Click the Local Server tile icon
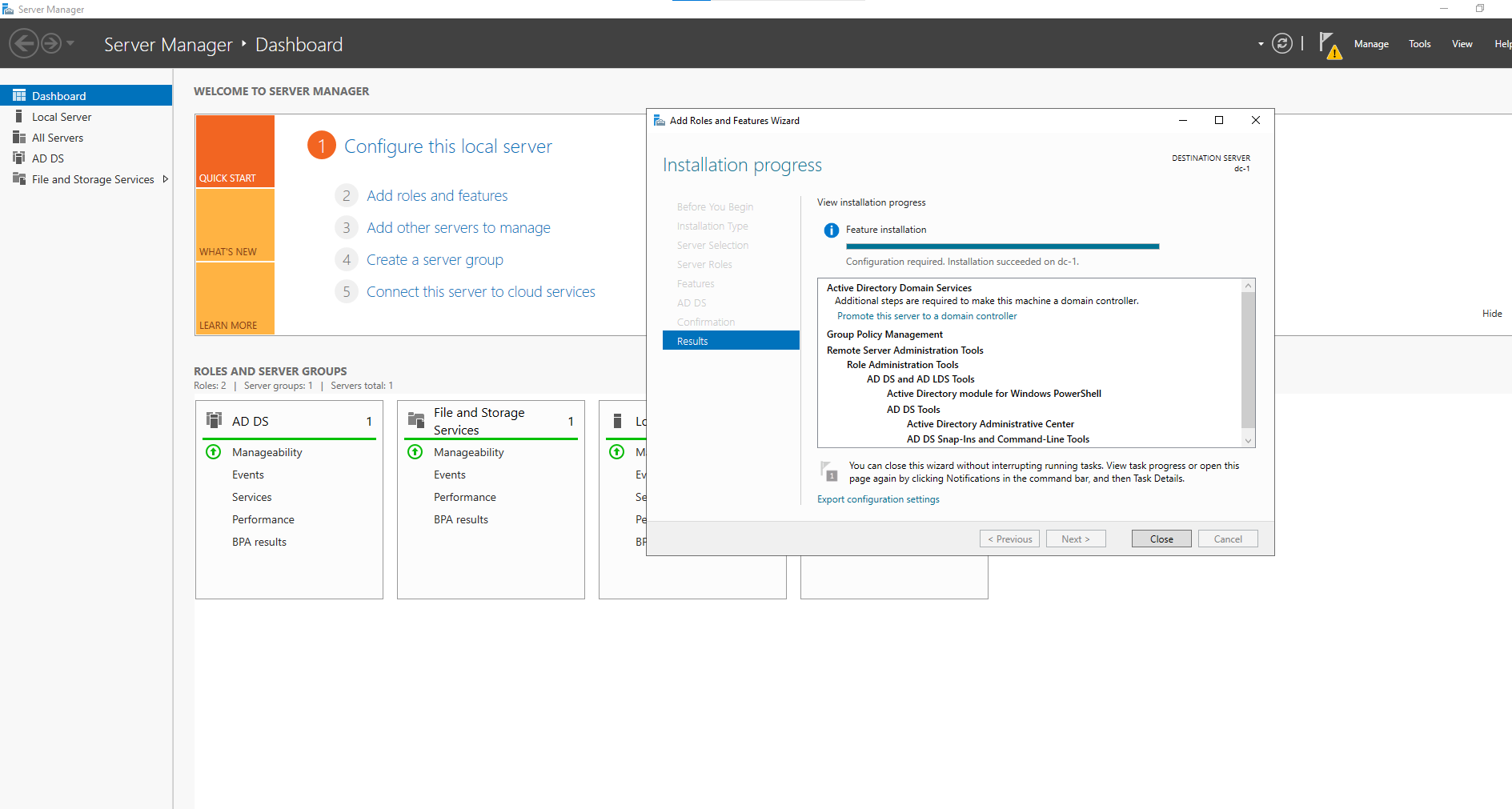The image size is (1512, 809). point(617,420)
